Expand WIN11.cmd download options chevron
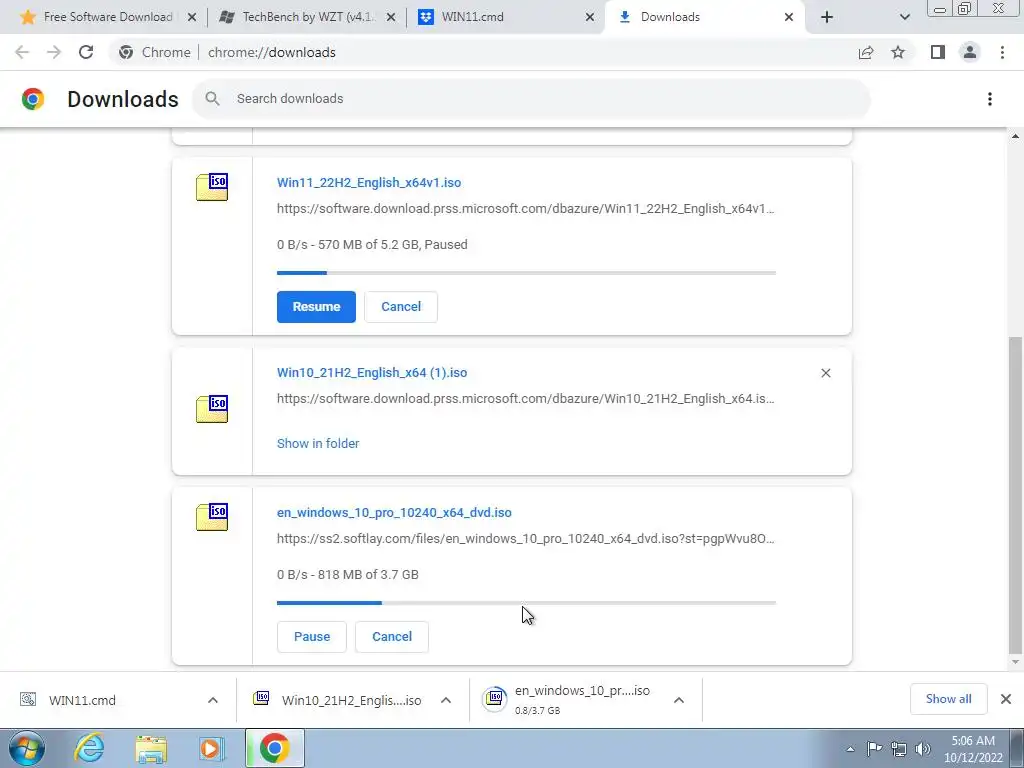The image size is (1024, 768). [213, 700]
